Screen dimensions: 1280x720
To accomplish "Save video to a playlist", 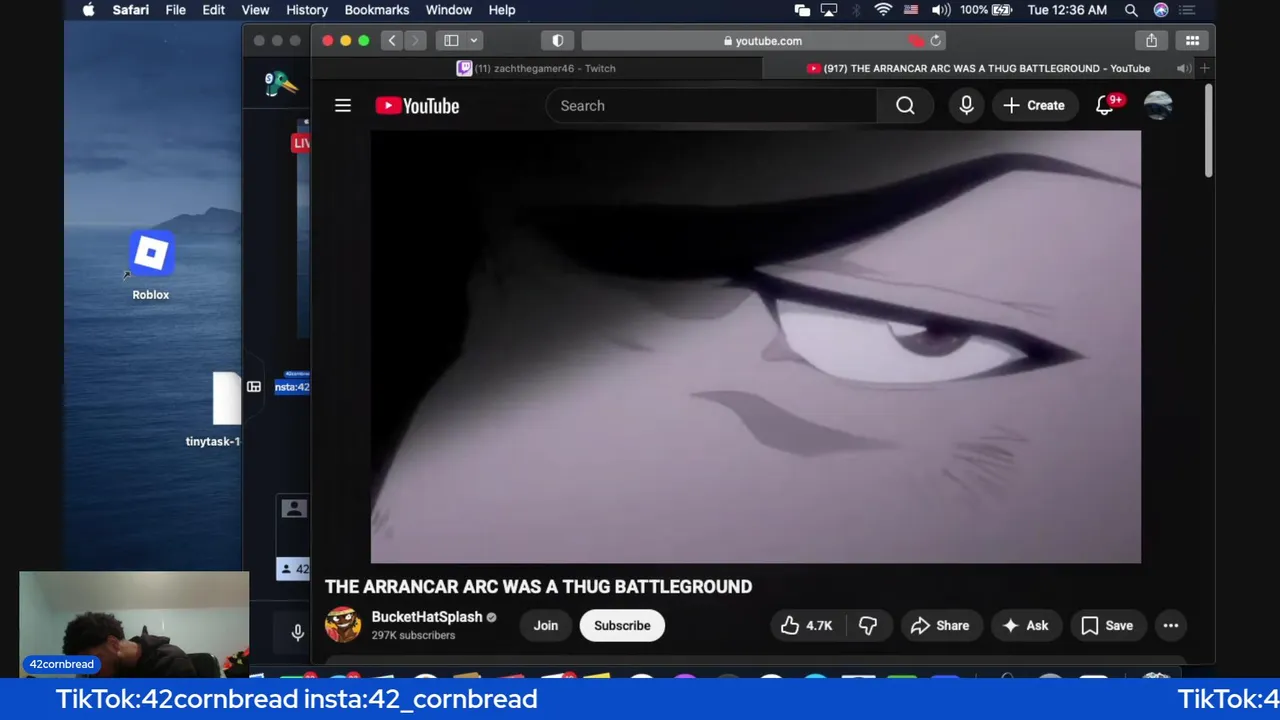I will 1107,625.
